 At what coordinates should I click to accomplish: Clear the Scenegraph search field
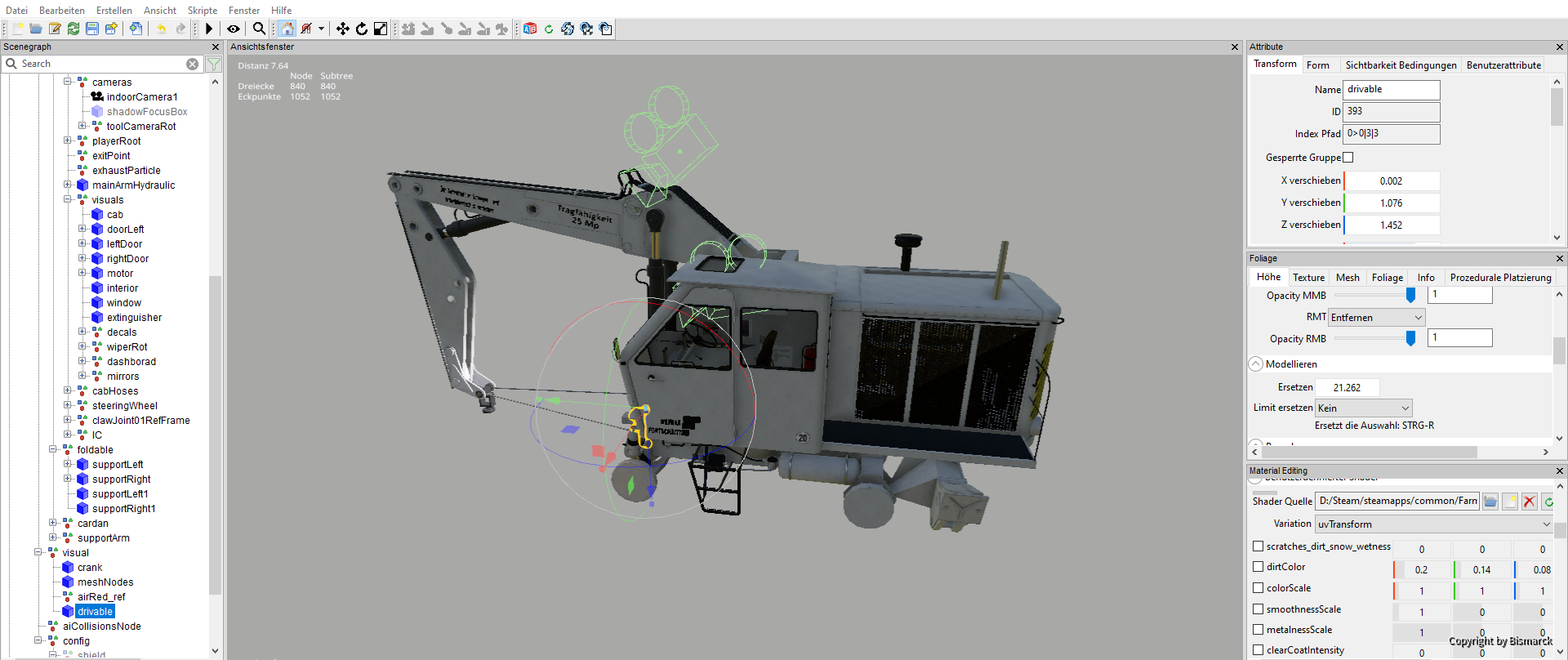(192, 64)
